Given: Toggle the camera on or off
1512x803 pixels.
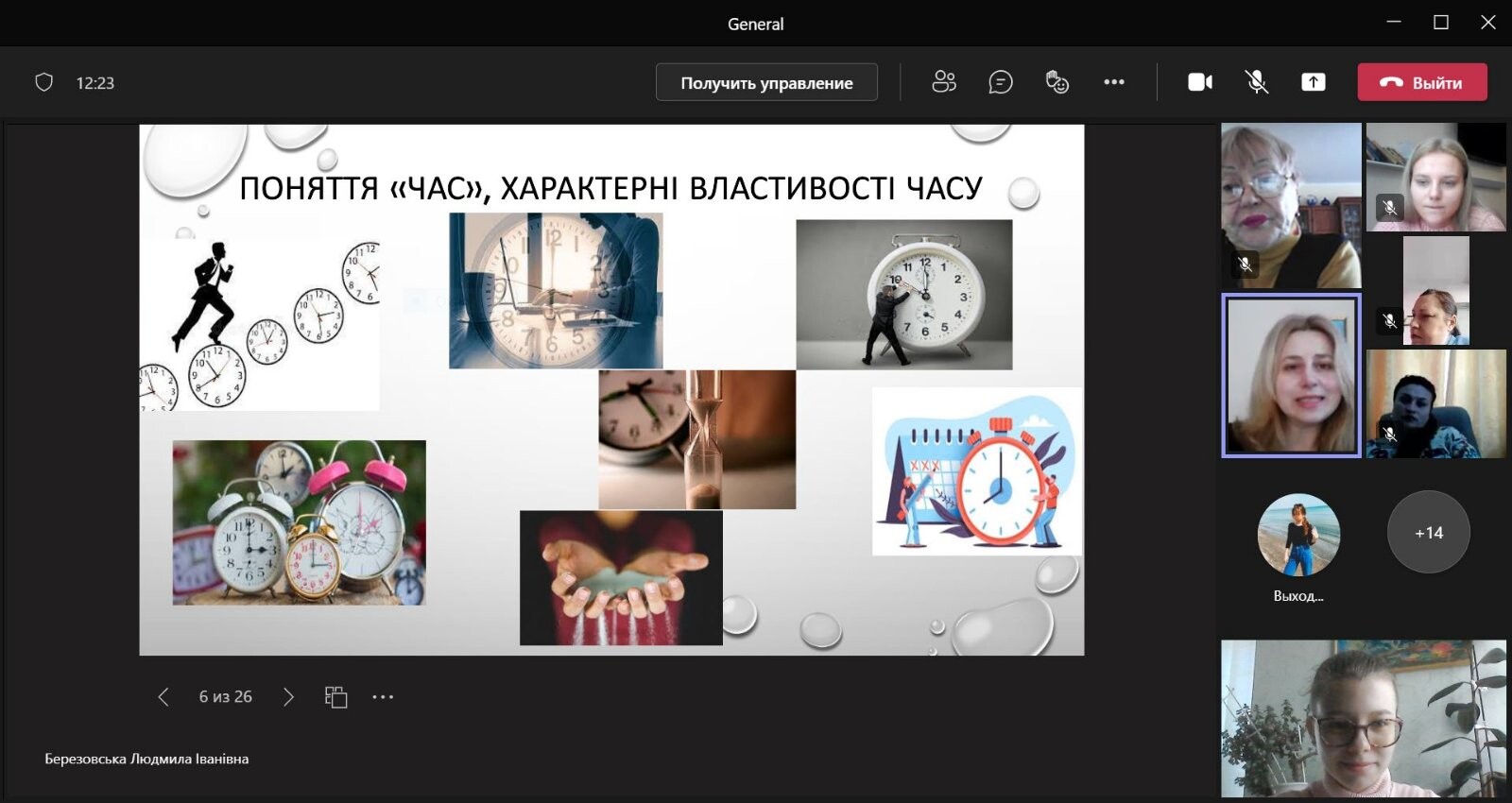Looking at the screenshot, I should click(1200, 82).
